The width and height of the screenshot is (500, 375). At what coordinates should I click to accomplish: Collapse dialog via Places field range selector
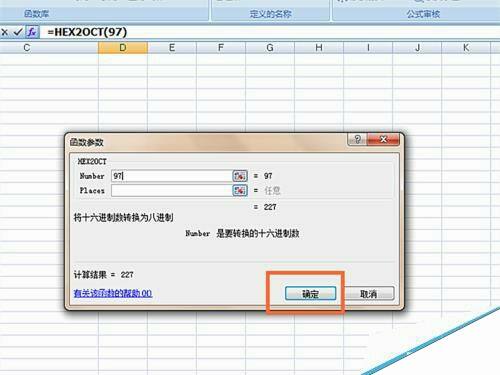(240, 190)
